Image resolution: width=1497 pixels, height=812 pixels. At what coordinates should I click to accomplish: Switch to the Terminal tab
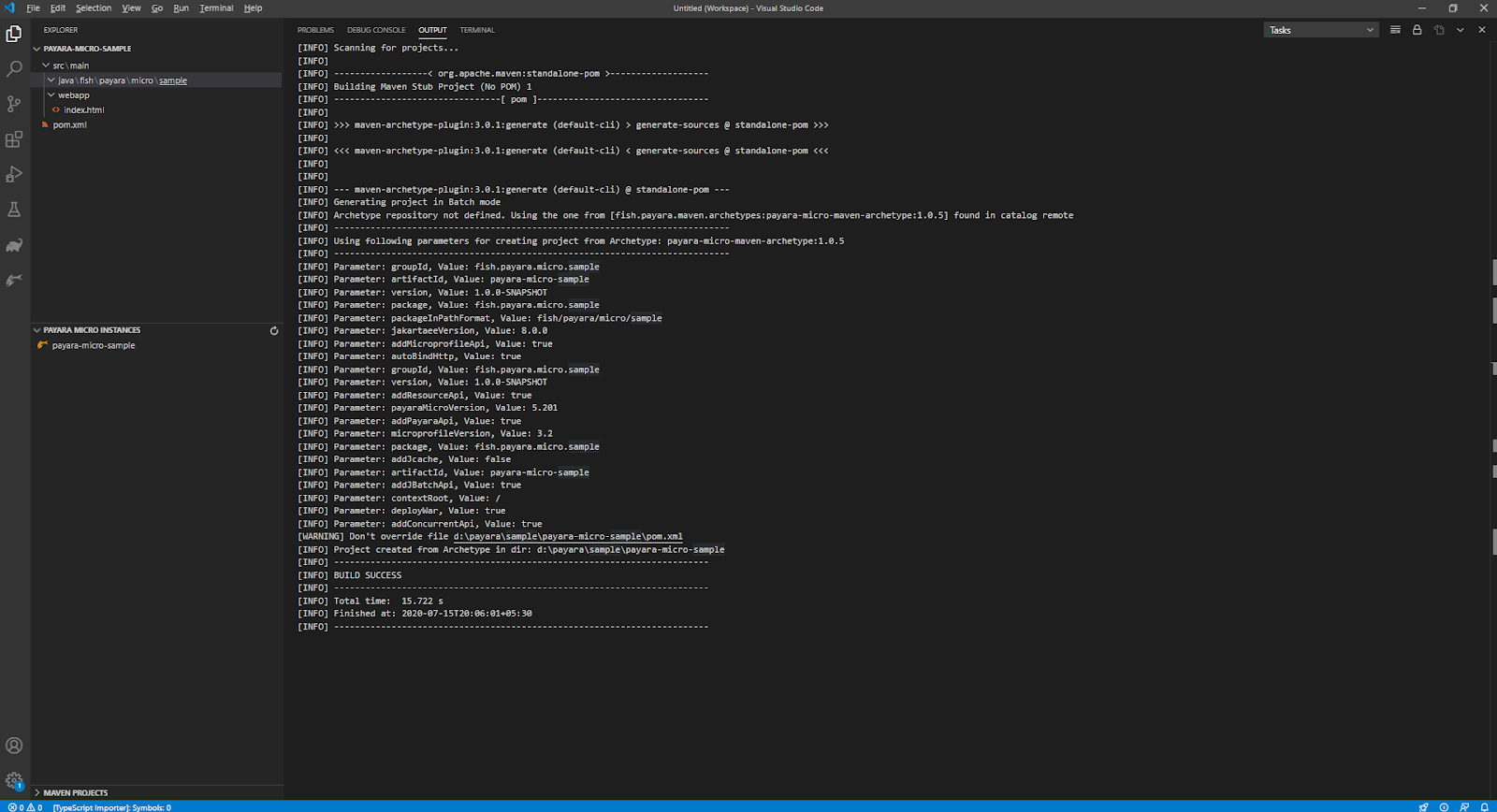coord(477,30)
